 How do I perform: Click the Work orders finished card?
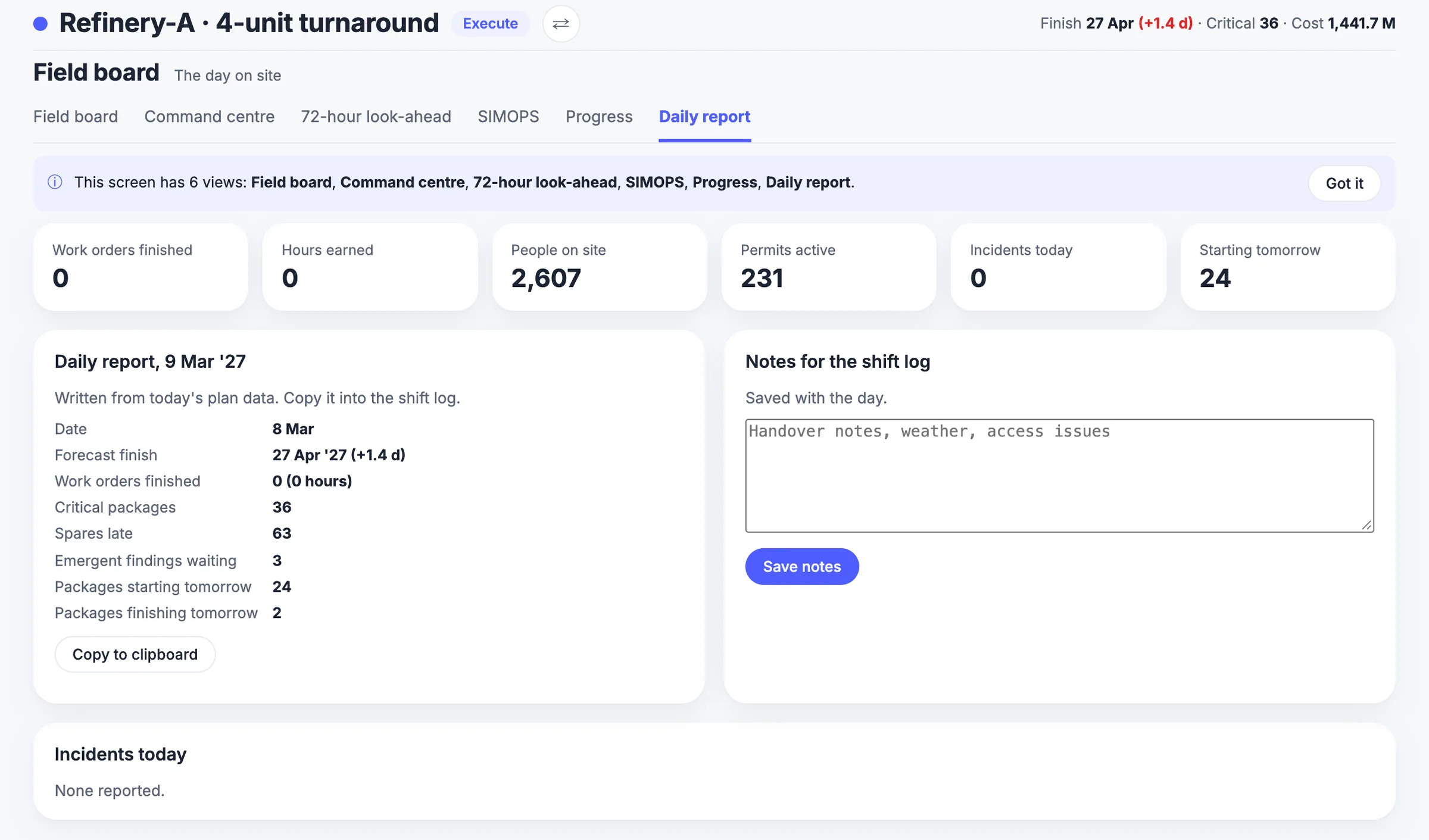click(x=141, y=267)
